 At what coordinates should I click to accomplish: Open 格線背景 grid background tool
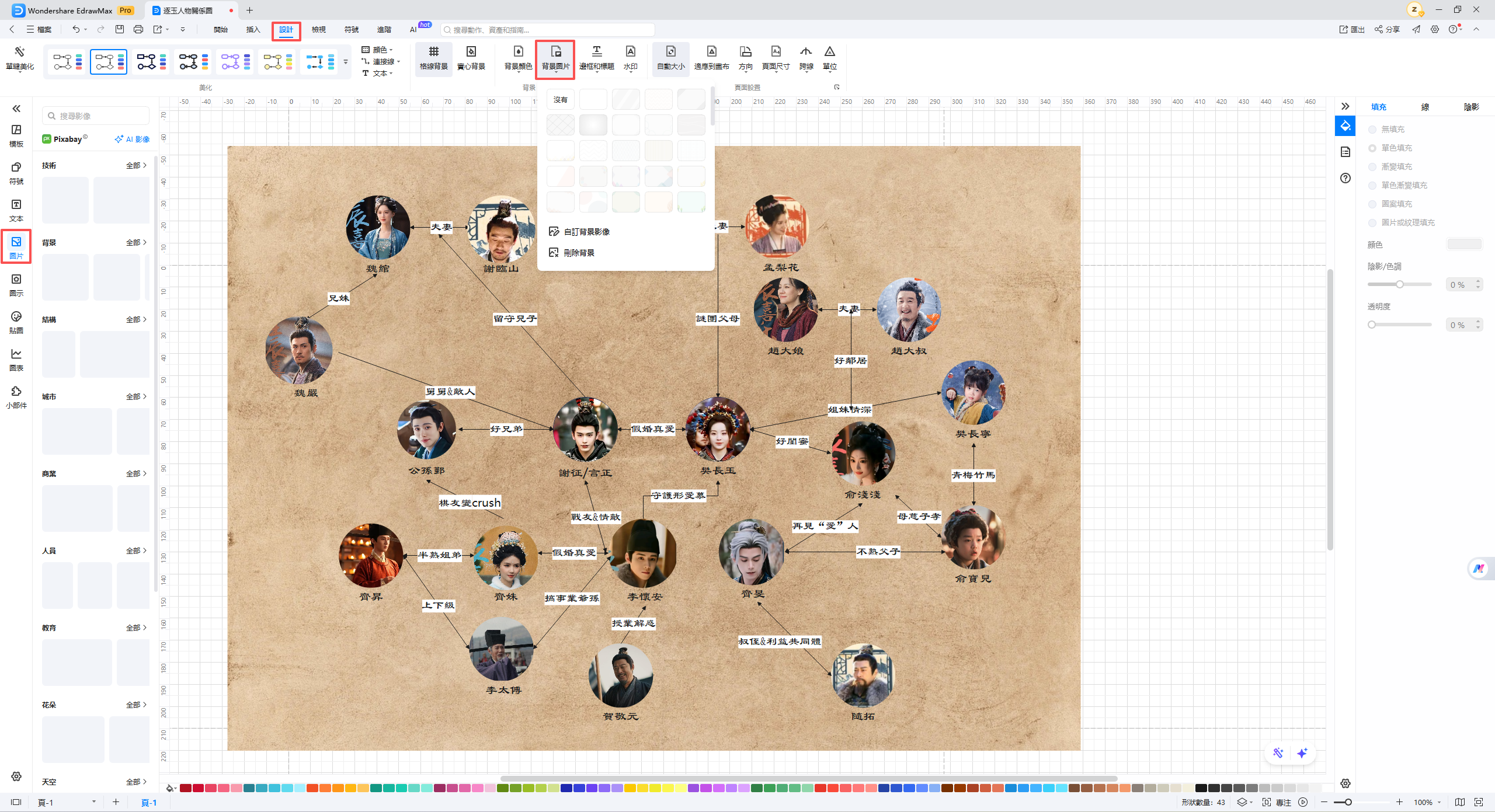(433, 57)
